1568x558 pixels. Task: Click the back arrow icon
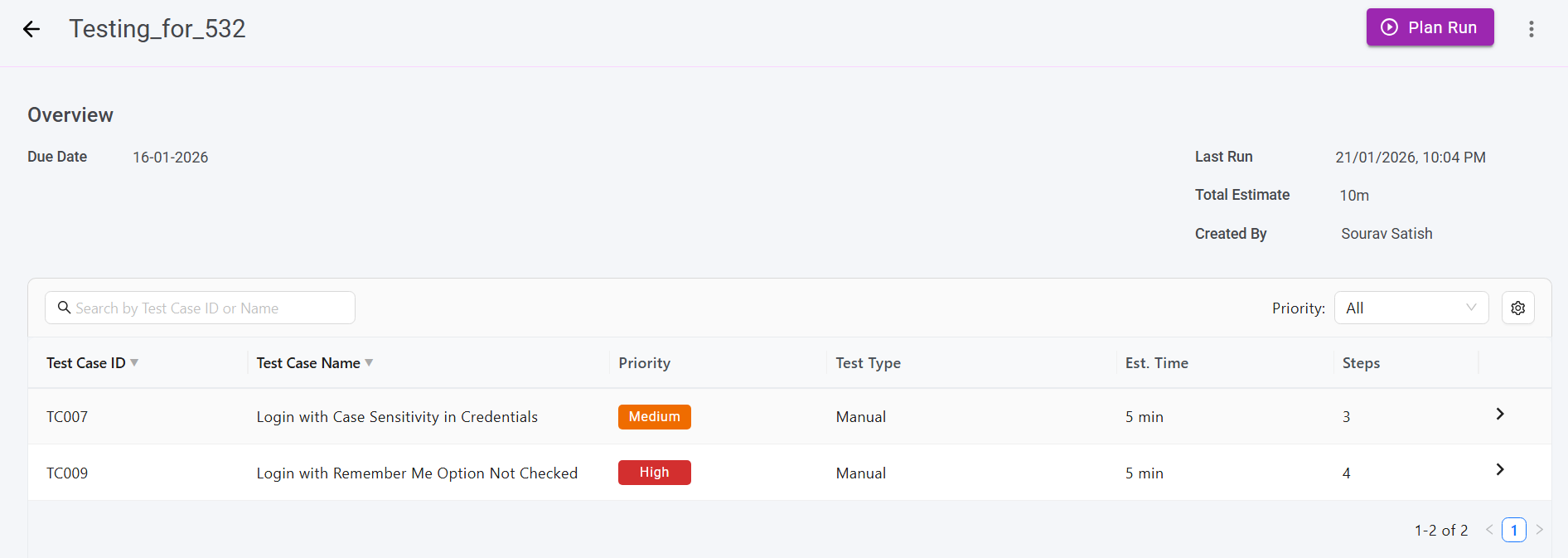[x=31, y=29]
